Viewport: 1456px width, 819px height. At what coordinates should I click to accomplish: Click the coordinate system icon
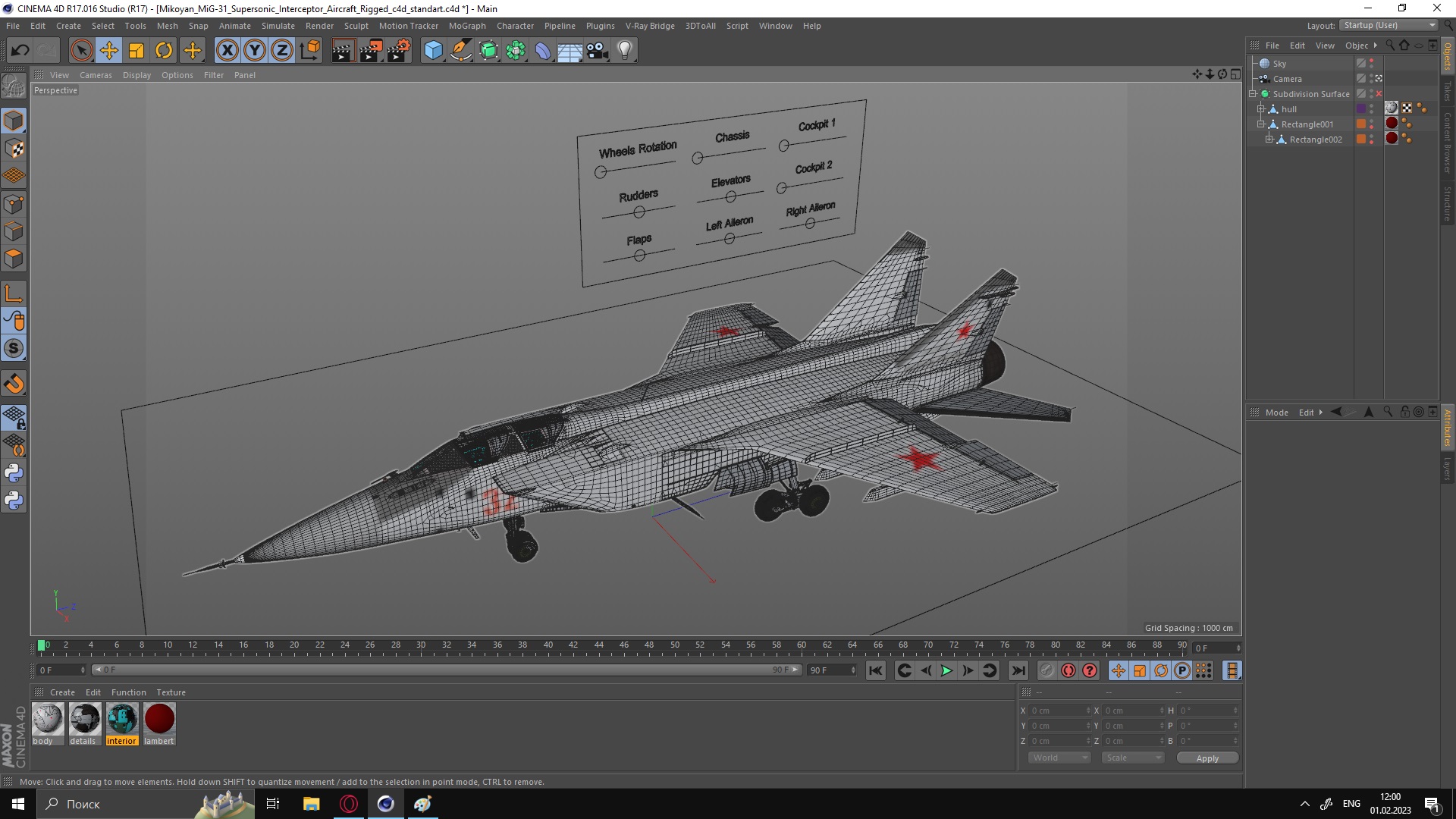(309, 51)
